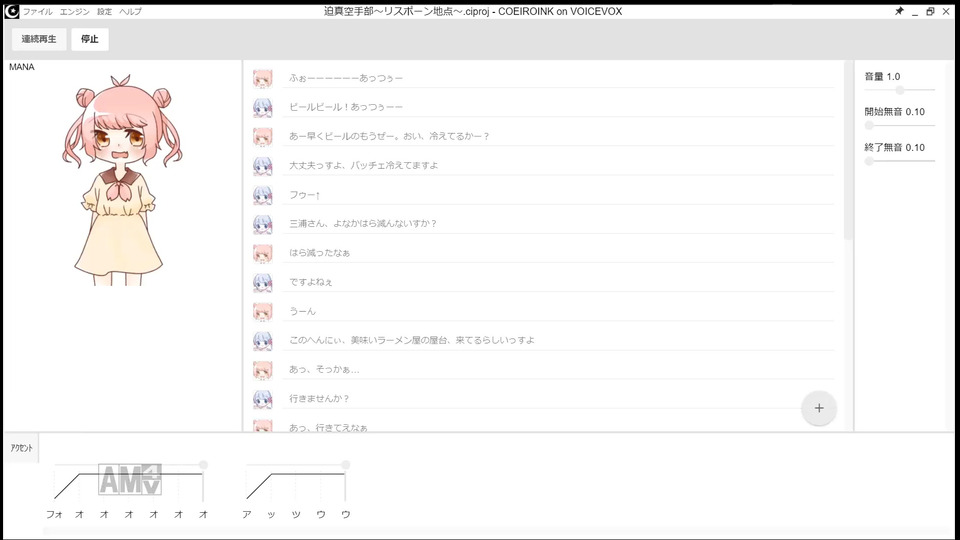
Task: Click character icon beside うーん
Action: pos(263,312)
